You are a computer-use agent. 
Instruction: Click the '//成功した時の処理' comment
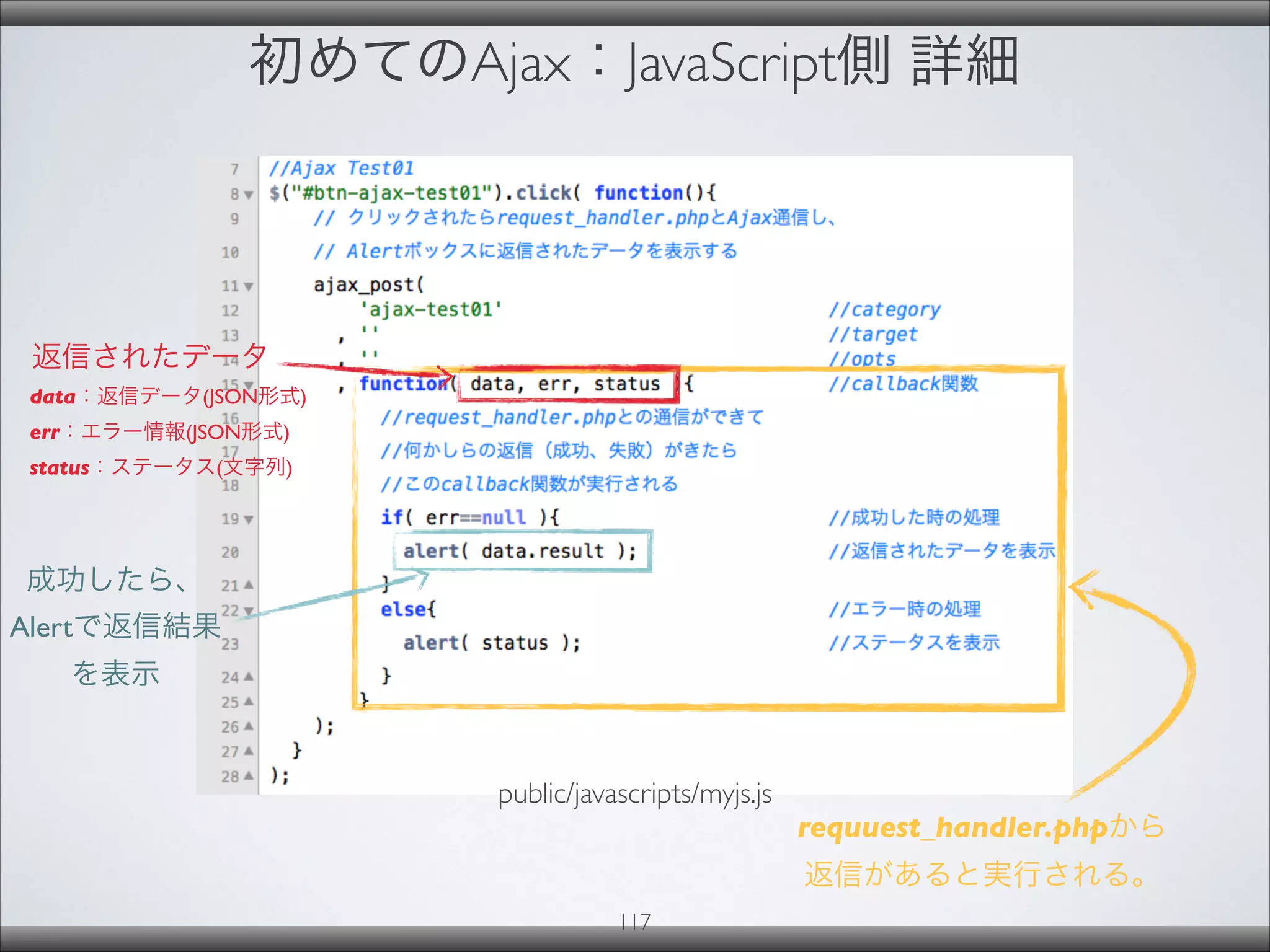click(915, 518)
